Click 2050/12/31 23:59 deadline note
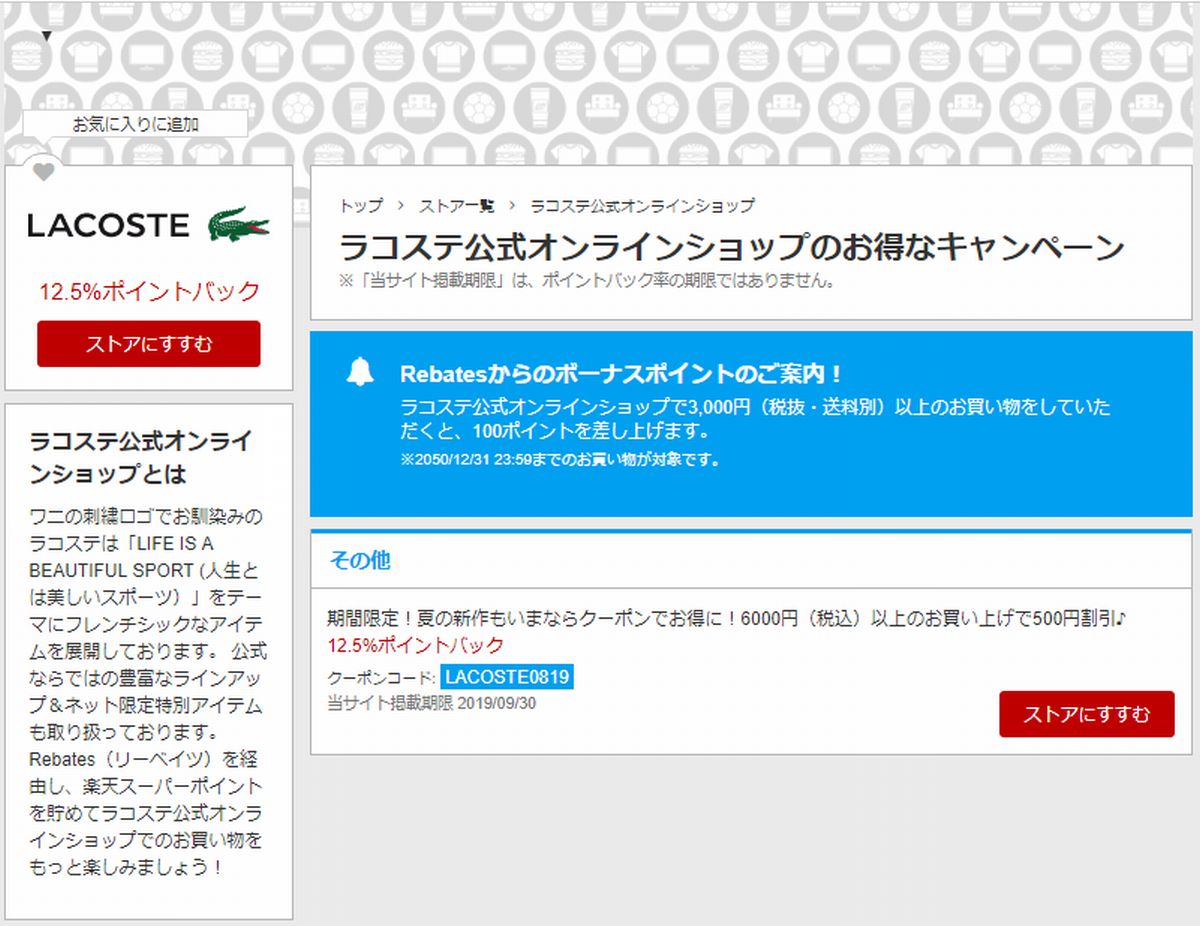This screenshot has width=1200, height=926. coord(560,461)
